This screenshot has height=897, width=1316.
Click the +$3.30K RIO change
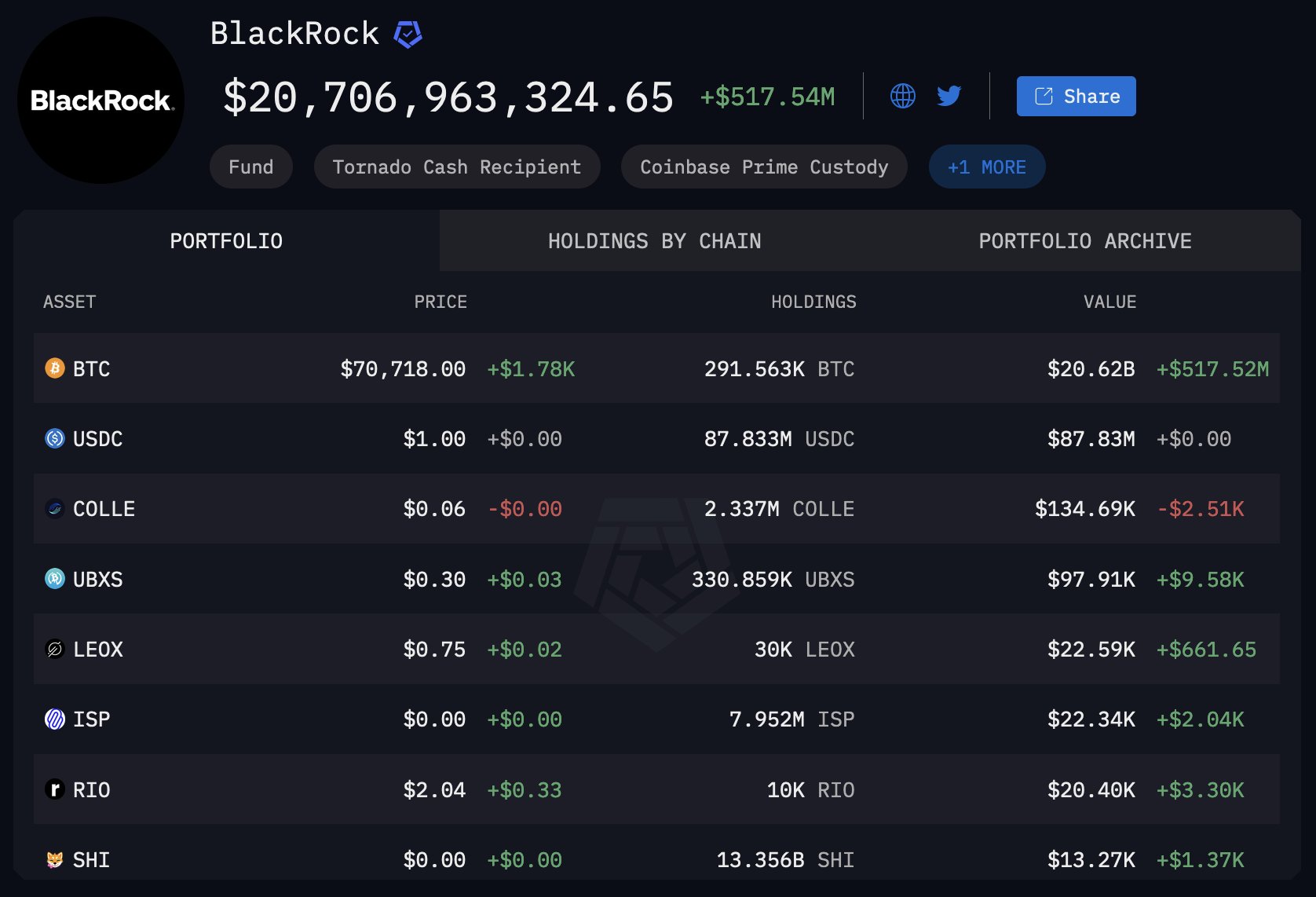click(x=1200, y=789)
